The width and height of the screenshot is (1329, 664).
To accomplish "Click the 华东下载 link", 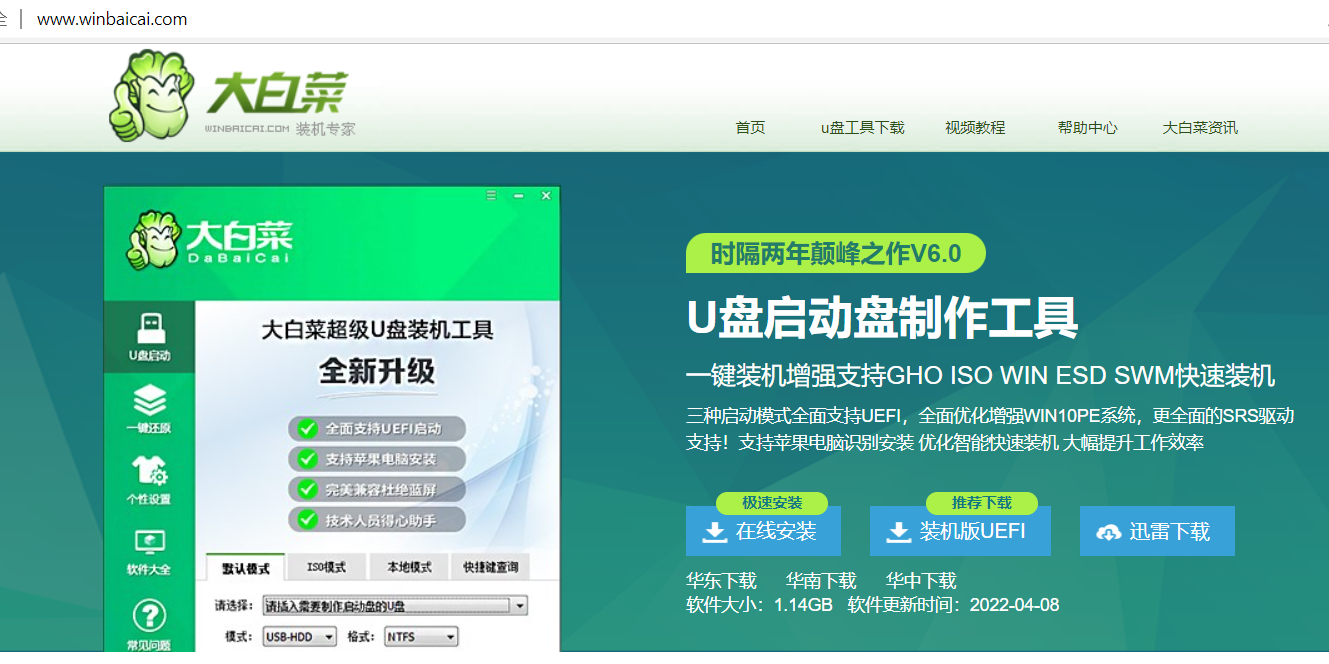I will [x=721, y=581].
